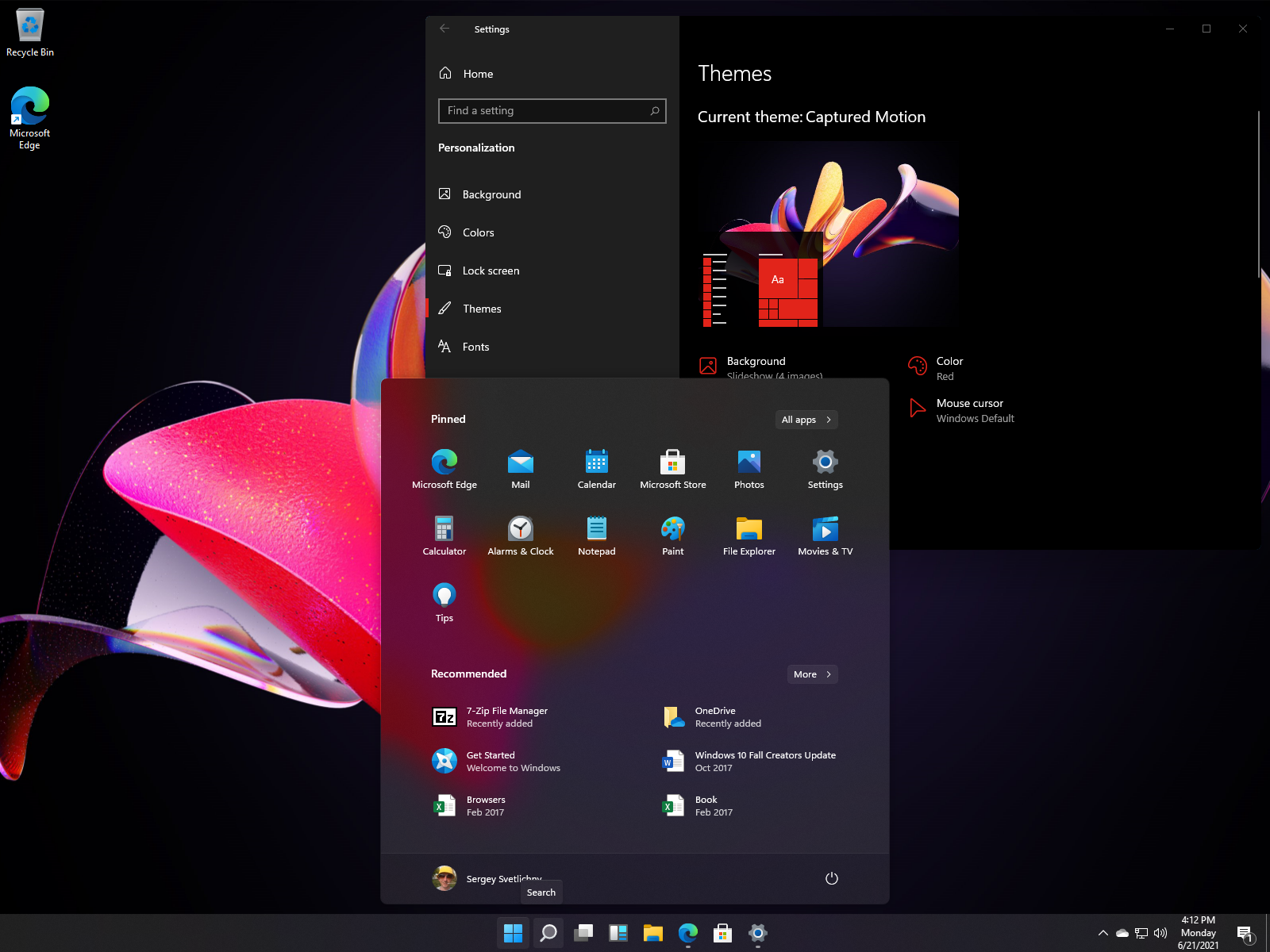Open the notification center icon
Viewport: 1270px width, 952px height.
[1245, 934]
